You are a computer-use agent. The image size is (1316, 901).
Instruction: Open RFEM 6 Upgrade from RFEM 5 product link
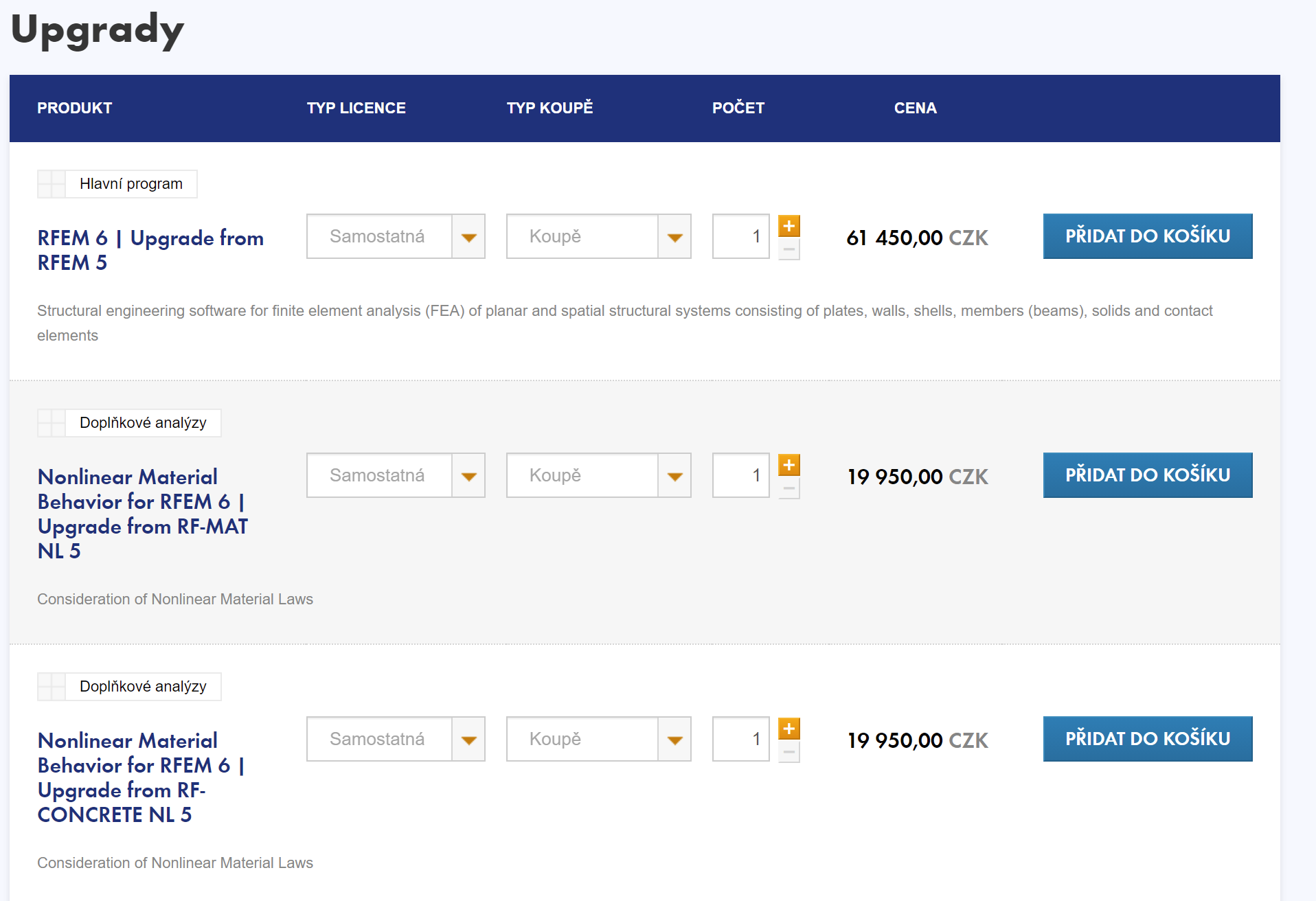pyautogui.click(x=150, y=250)
